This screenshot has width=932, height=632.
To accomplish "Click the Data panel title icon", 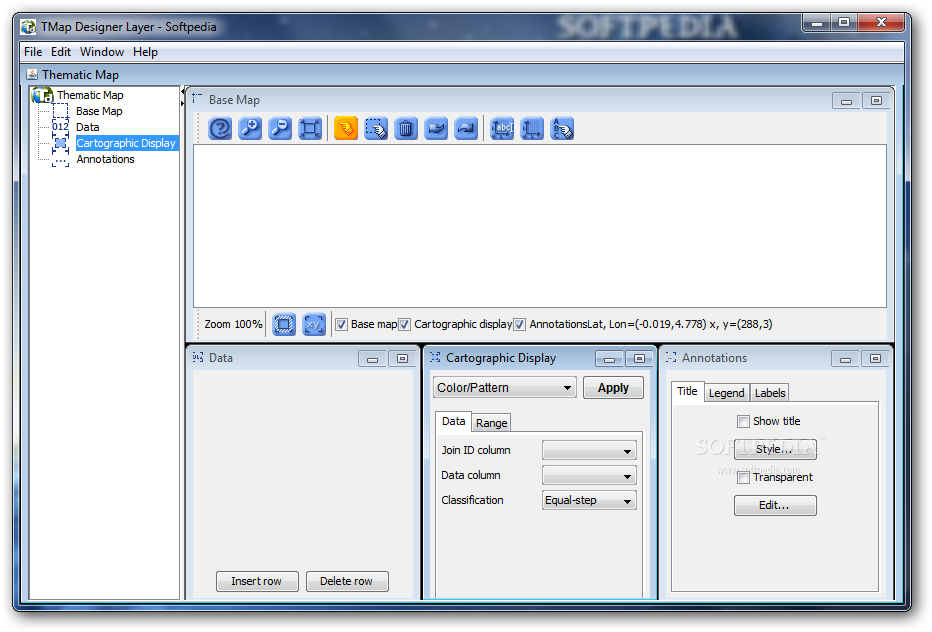I will click(x=198, y=357).
